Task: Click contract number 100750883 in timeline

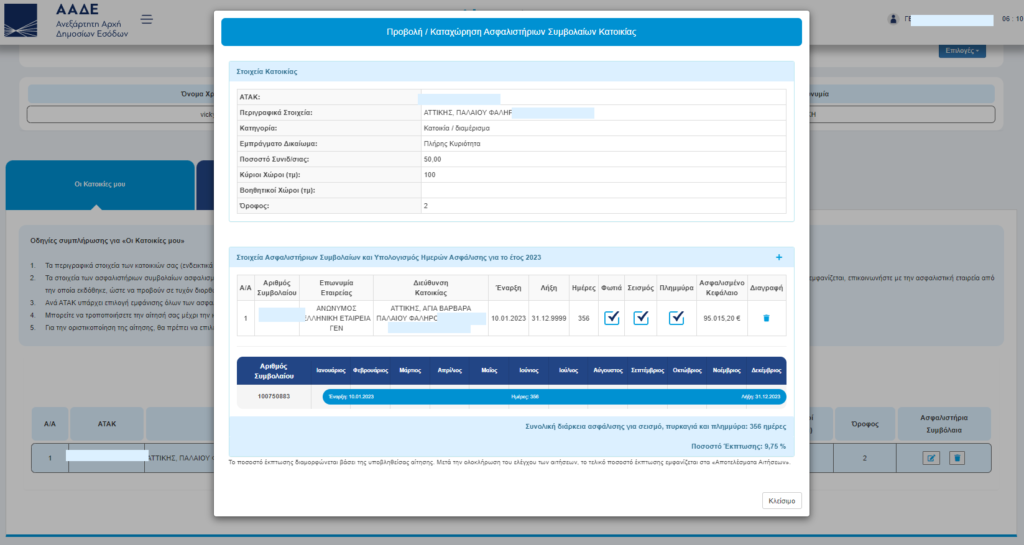Action: (x=275, y=397)
